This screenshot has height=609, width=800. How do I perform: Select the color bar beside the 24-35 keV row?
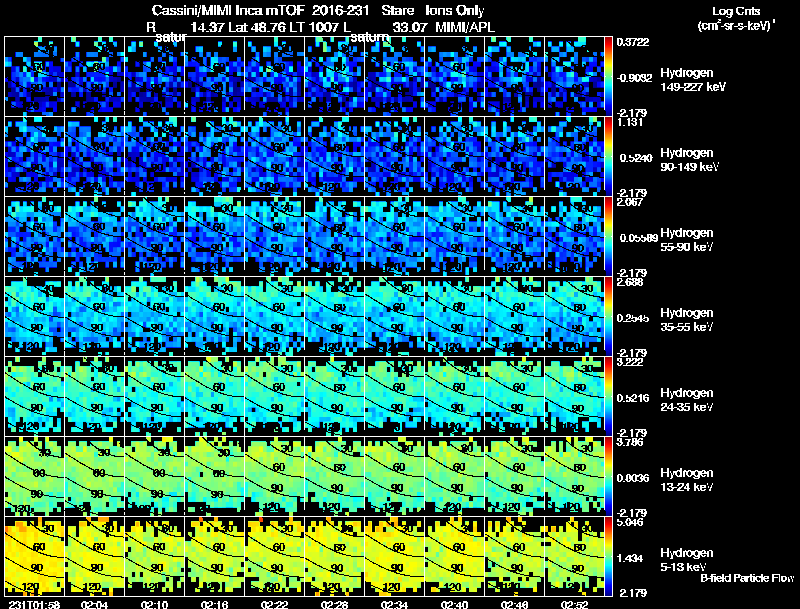click(608, 396)
